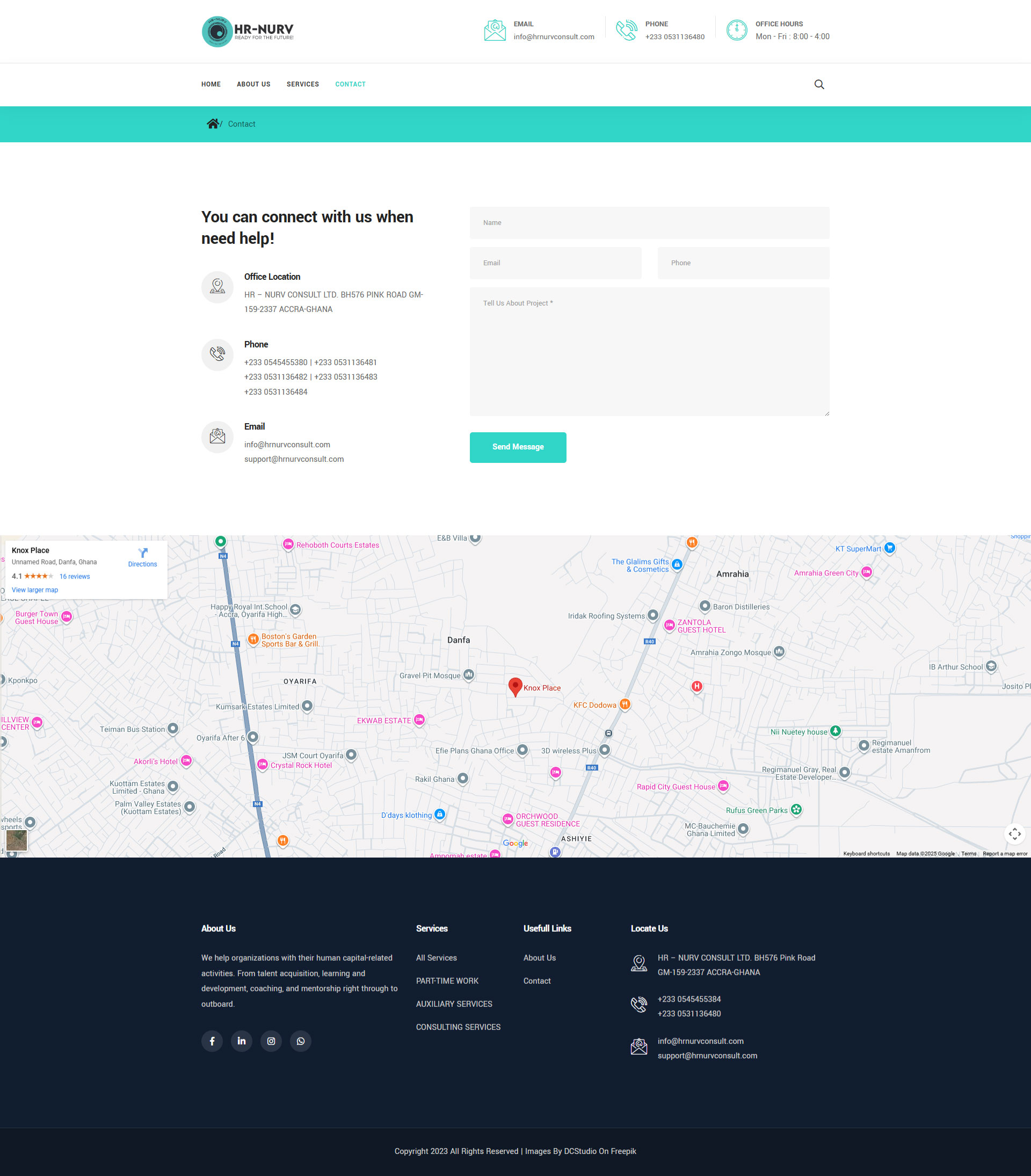
Task: Click the HR-NURV logo
Action: pos(248,31)
